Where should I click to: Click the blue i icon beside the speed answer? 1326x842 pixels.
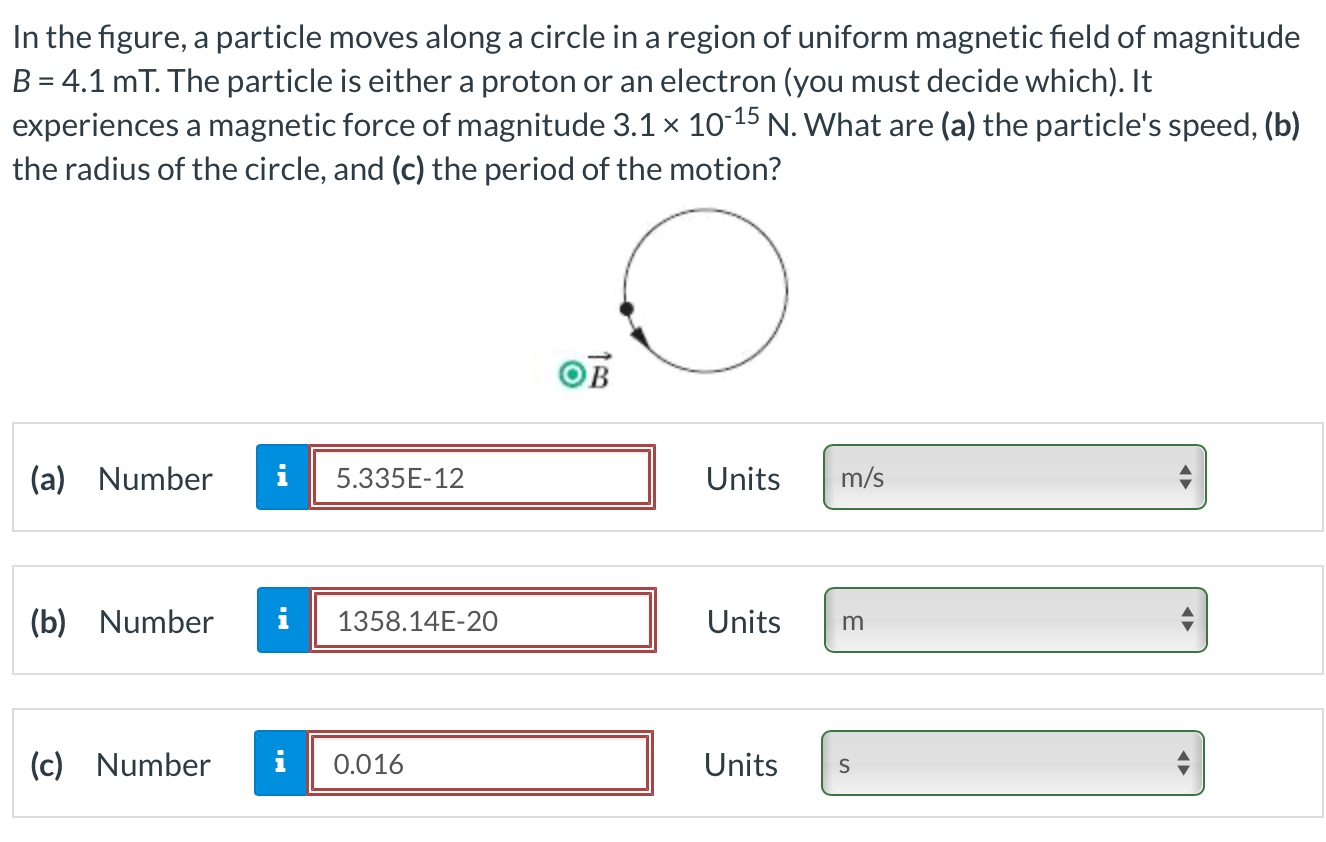[283, 477]
